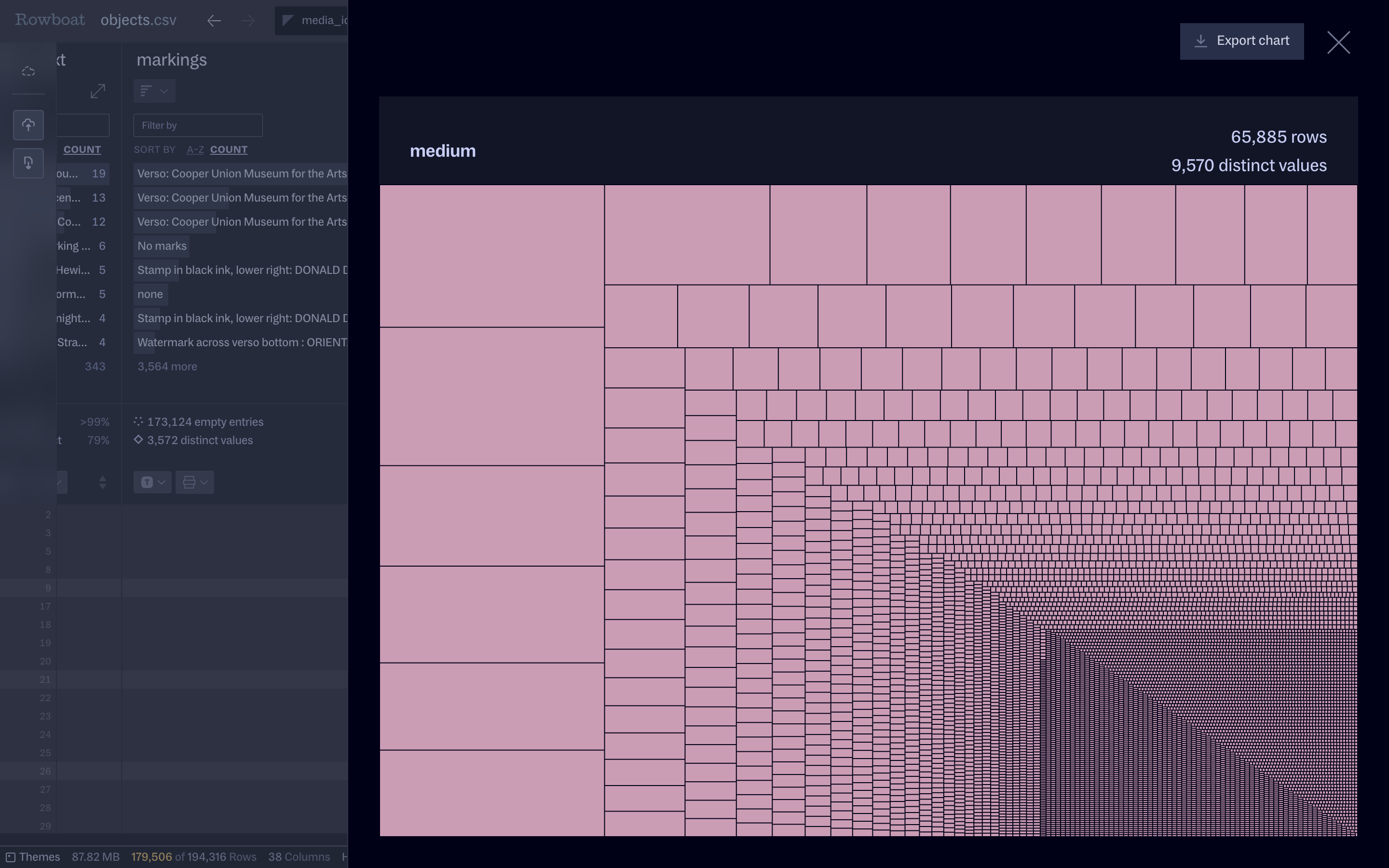Select the media_id column tab

tap(313, 21)
